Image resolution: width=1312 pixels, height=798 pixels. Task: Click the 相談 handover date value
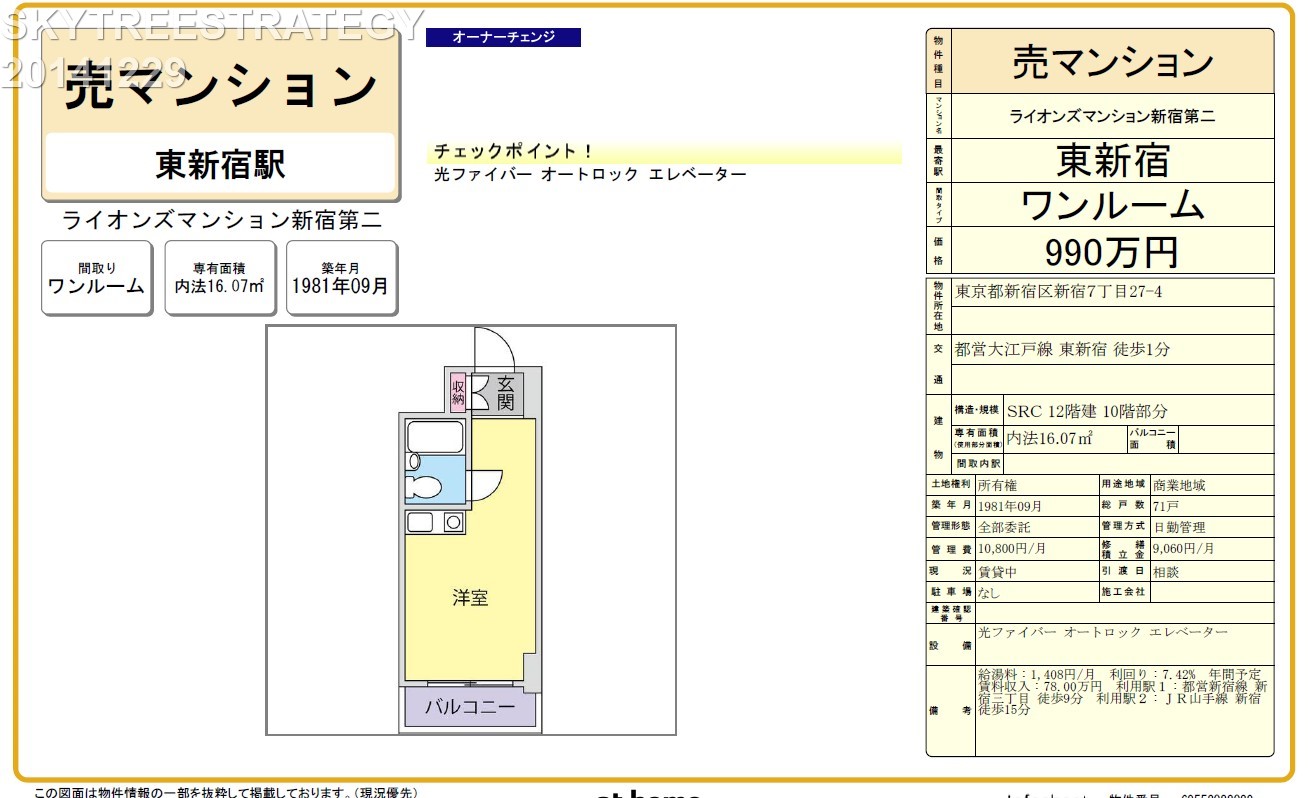pyautogui.click(x=1166, y=572)
